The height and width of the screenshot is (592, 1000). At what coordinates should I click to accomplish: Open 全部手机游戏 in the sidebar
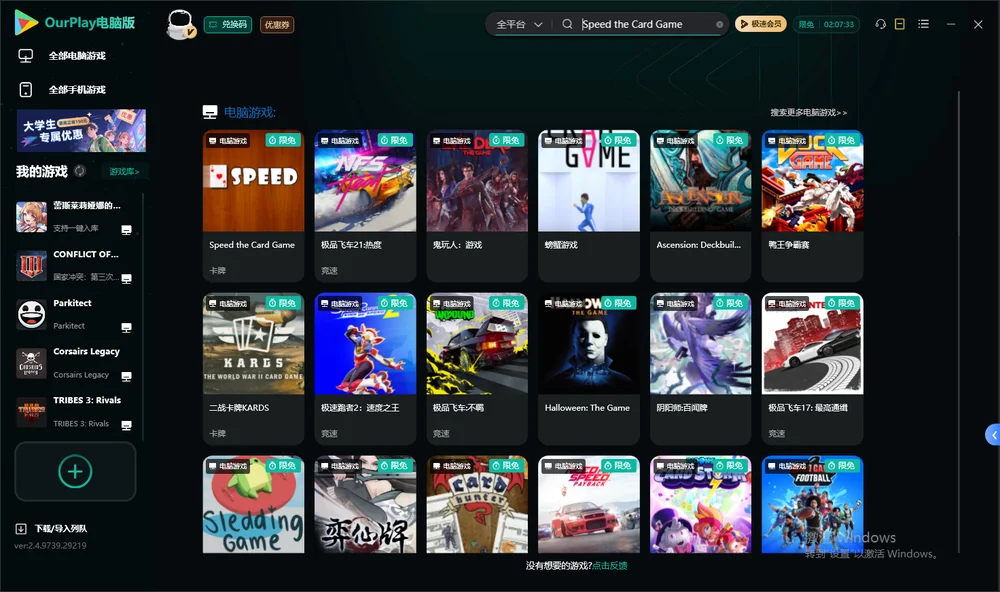pyautogui.click(x=77, y=90)
